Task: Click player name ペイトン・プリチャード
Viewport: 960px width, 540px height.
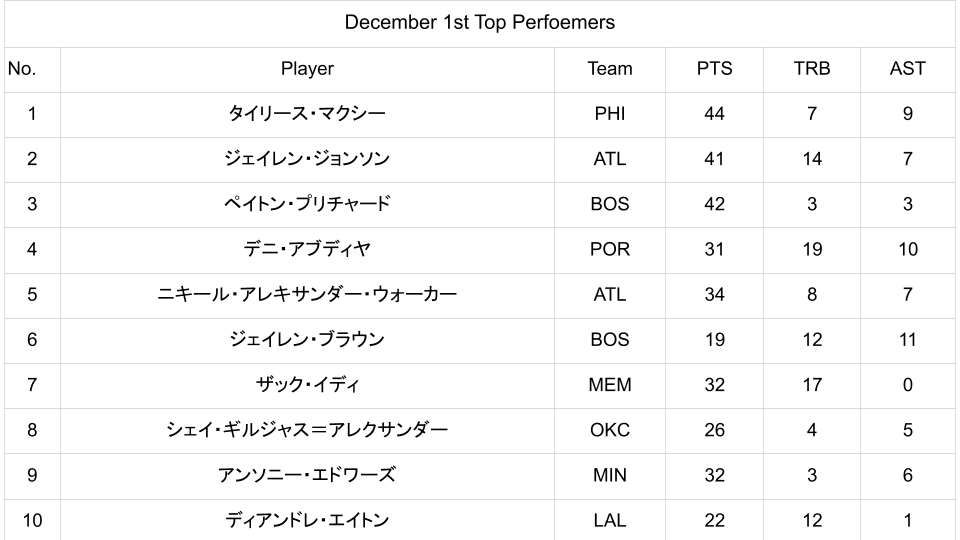Action: coord(307,204)
